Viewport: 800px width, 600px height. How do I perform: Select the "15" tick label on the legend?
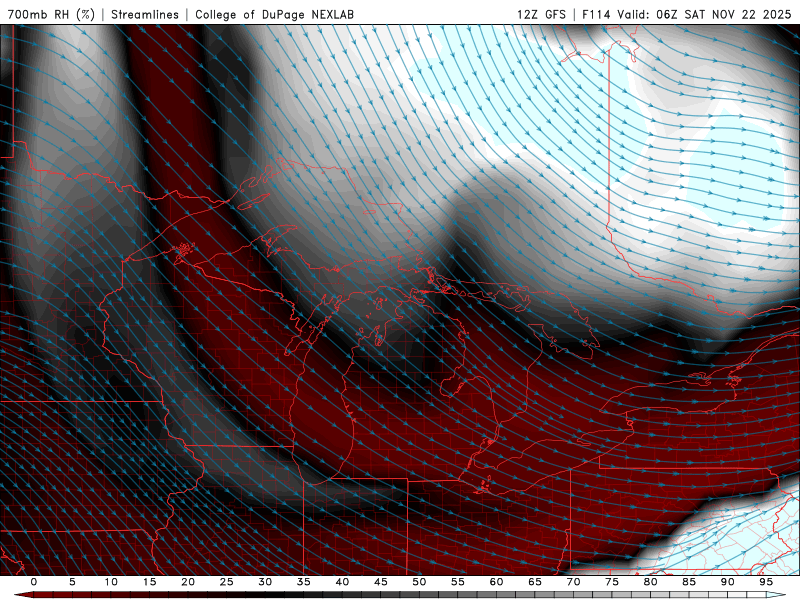[x=149, y=582]
